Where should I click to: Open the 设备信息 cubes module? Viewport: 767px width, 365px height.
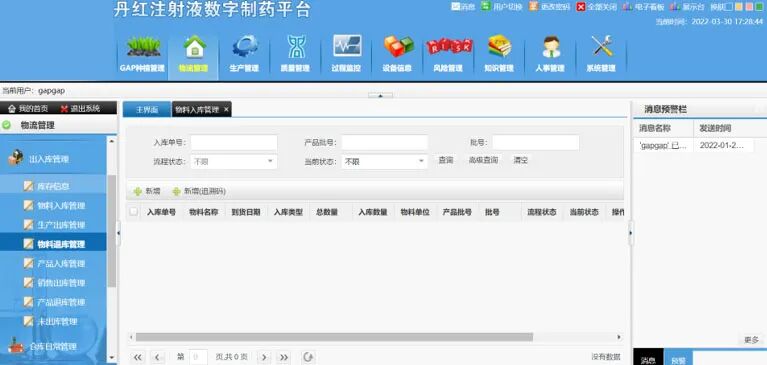point(397,54)
